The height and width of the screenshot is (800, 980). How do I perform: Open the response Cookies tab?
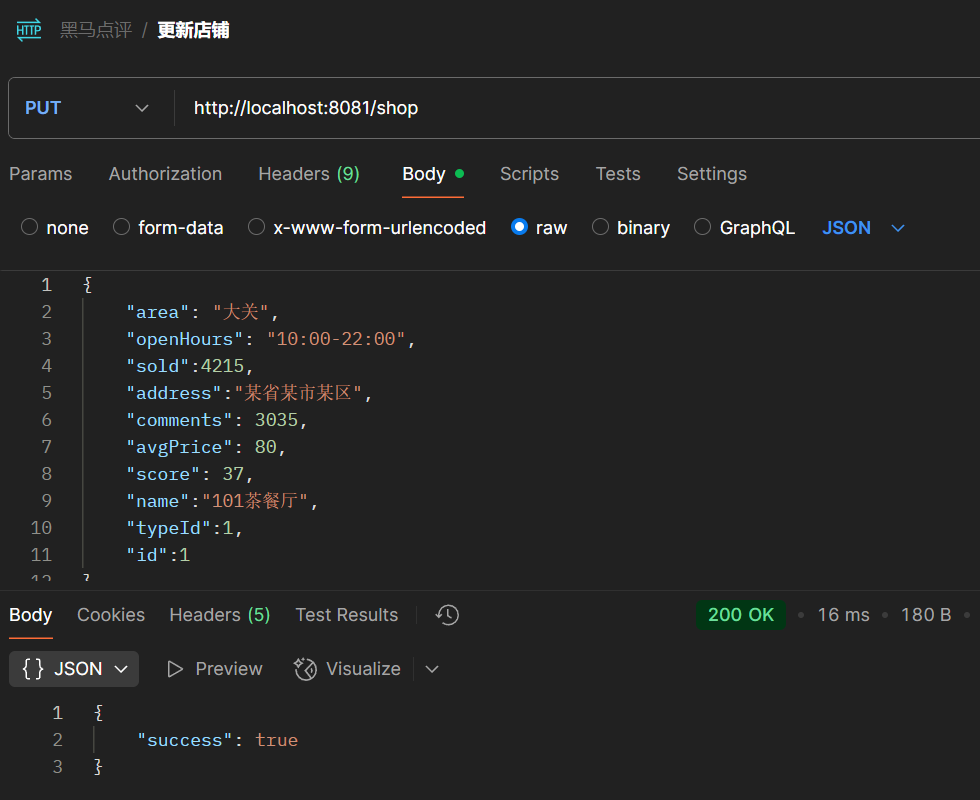(111, 615)
